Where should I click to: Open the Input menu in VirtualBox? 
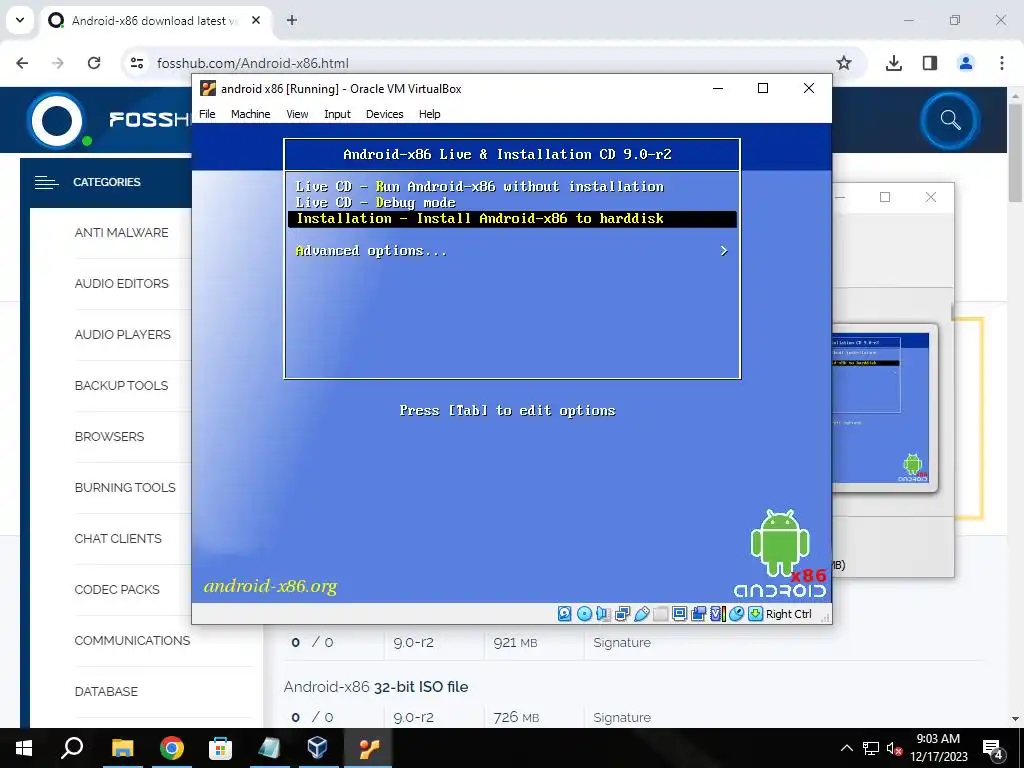[x=337, y=114]
